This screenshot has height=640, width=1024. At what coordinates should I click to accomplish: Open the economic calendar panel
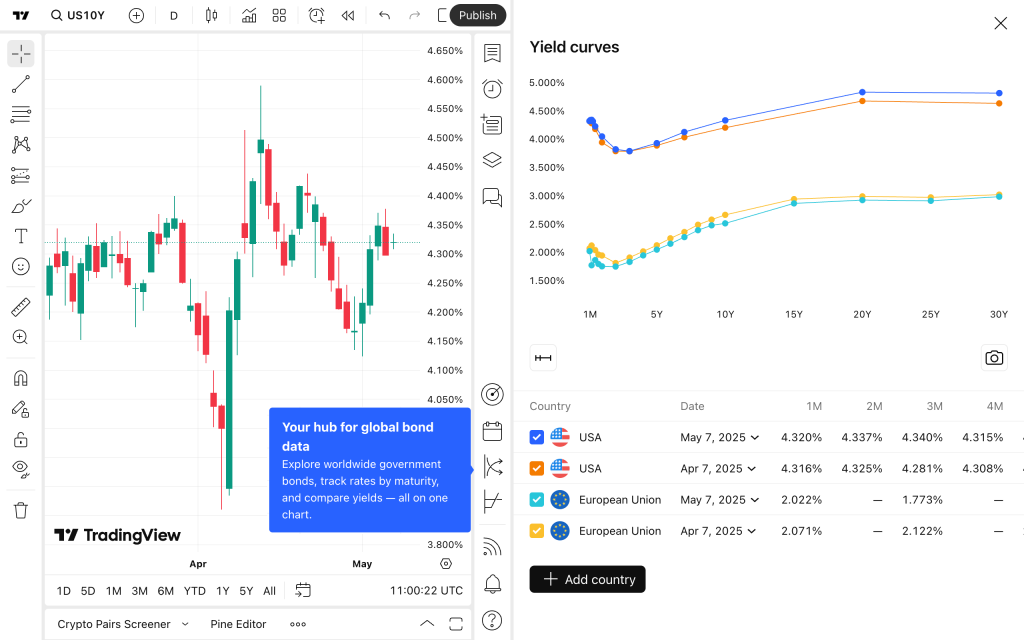click(492, 431)
